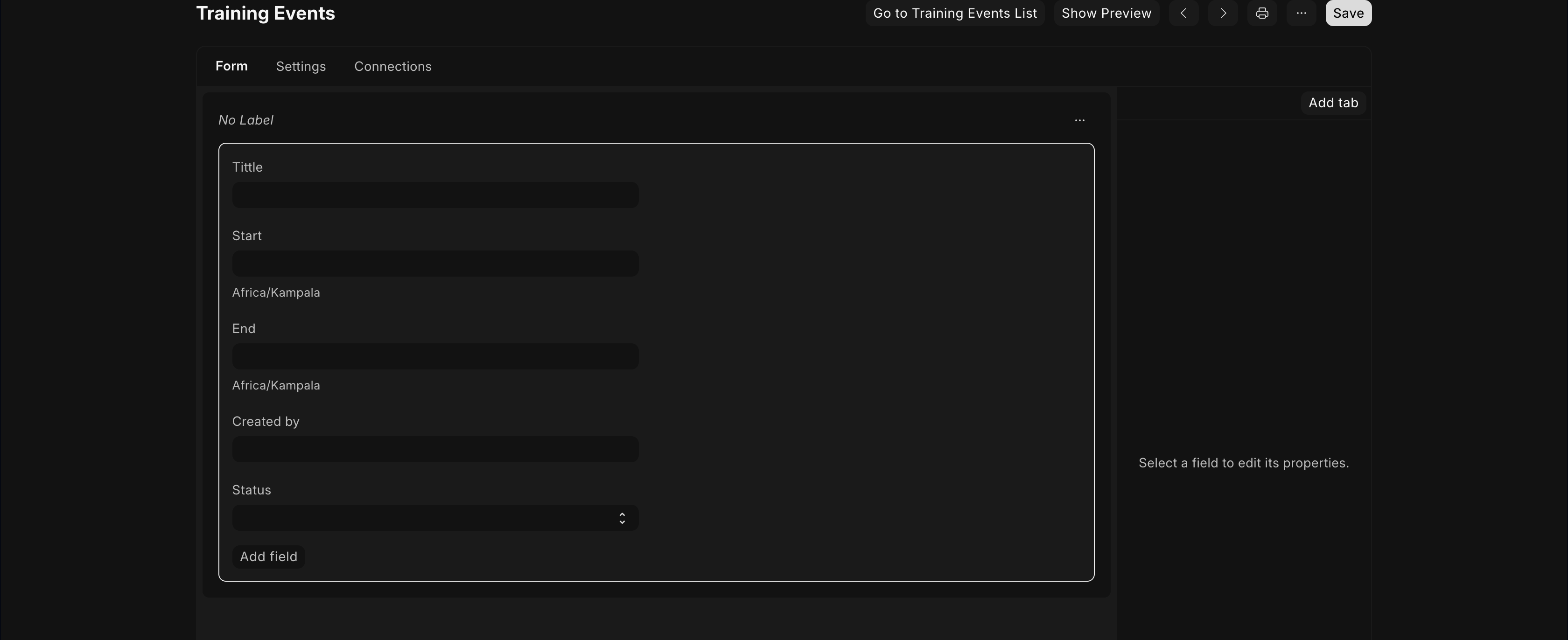Viewport: 1568px width, 640px height.
Task: Open the No Label section options menu
Action: point(1079,120)
